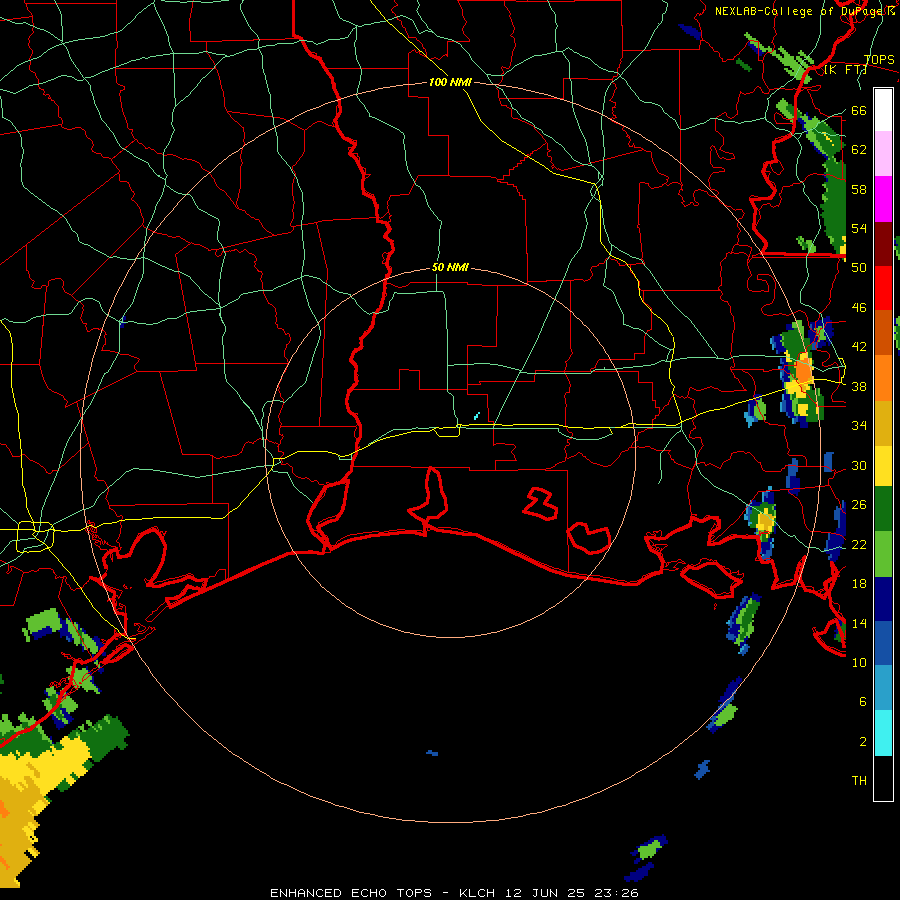Click the TH threshold legend label
Image resolution: width=900 pixels, height=900 pixels.
(859, 781)
